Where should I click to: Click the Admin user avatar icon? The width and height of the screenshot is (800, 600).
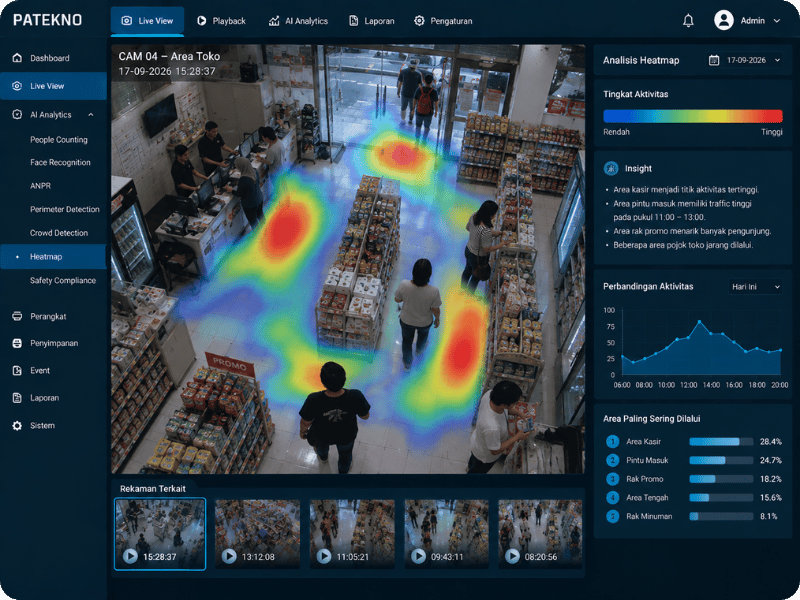click(x=723, y=20)
